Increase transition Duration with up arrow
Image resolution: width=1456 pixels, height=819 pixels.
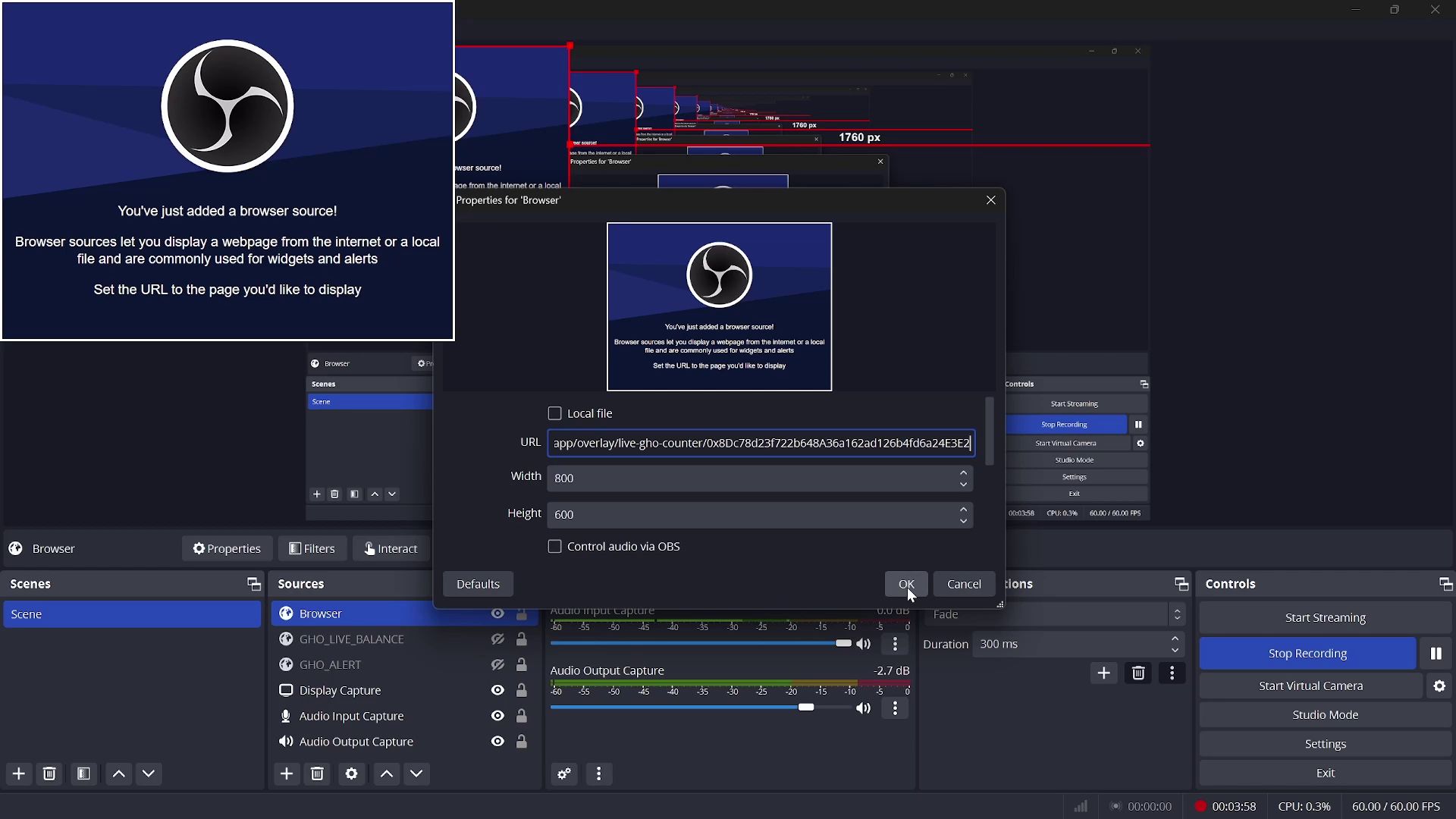1175,639
